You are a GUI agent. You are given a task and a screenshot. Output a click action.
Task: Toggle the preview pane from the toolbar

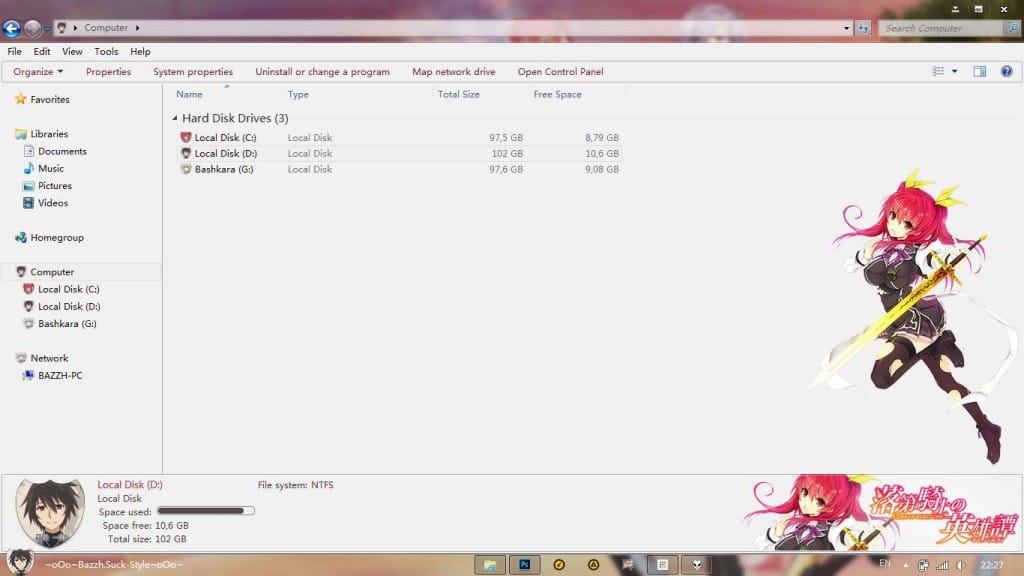pyautogui.click(x=978, y=71)
